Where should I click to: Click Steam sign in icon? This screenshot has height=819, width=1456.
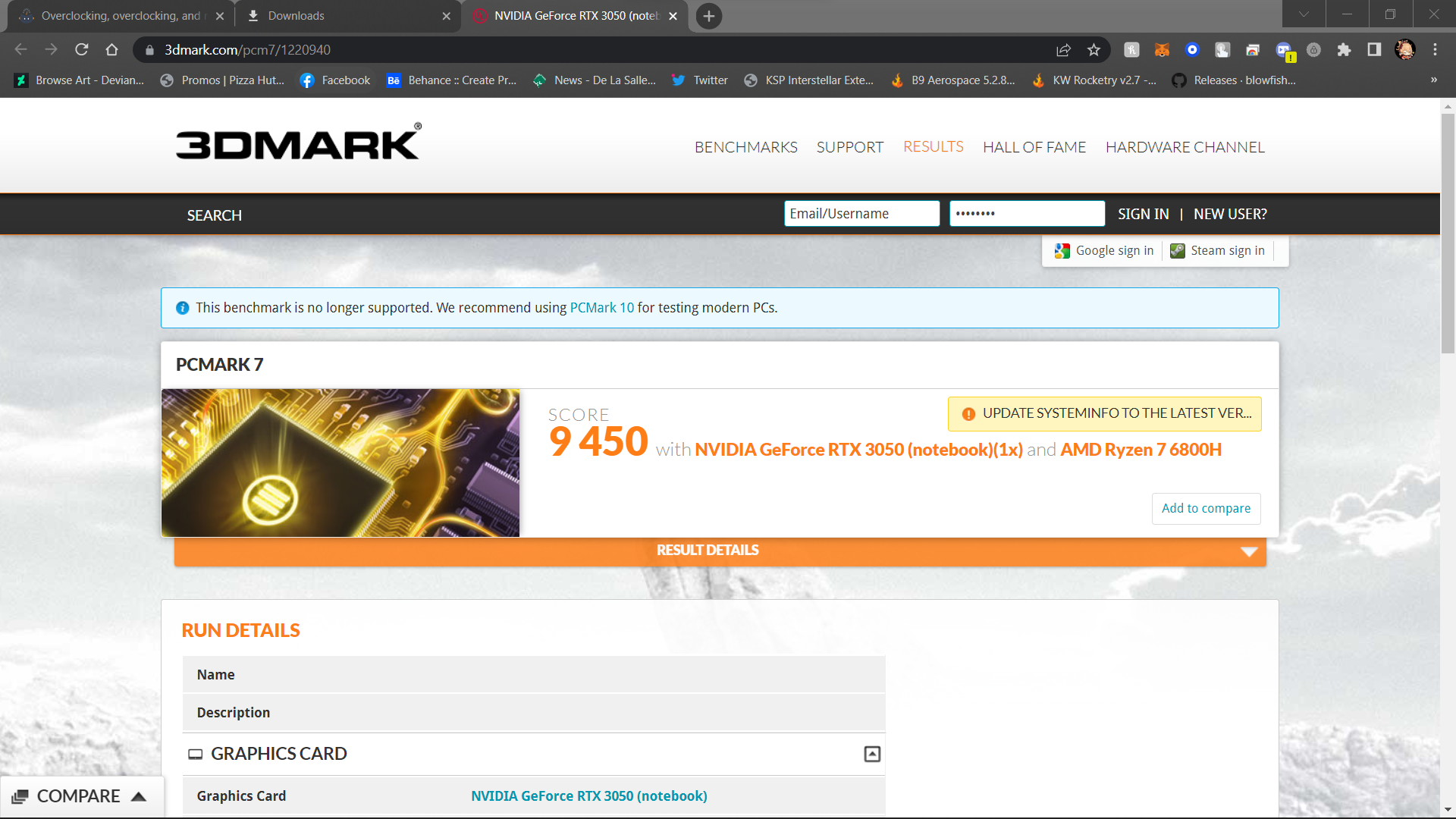pos(1177,251)
